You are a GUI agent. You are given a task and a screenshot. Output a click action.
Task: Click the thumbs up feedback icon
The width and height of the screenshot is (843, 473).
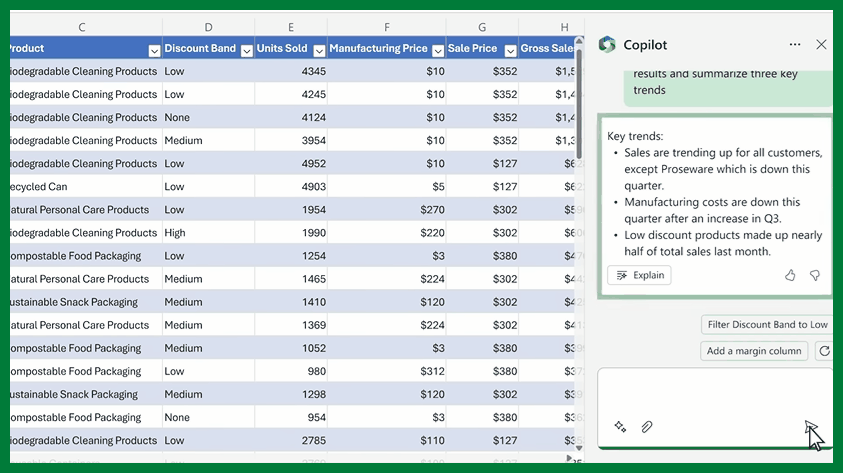791,275
